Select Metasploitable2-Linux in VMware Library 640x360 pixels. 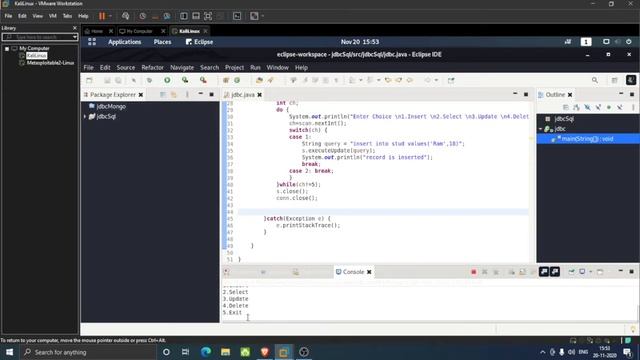tap(50, 63)
